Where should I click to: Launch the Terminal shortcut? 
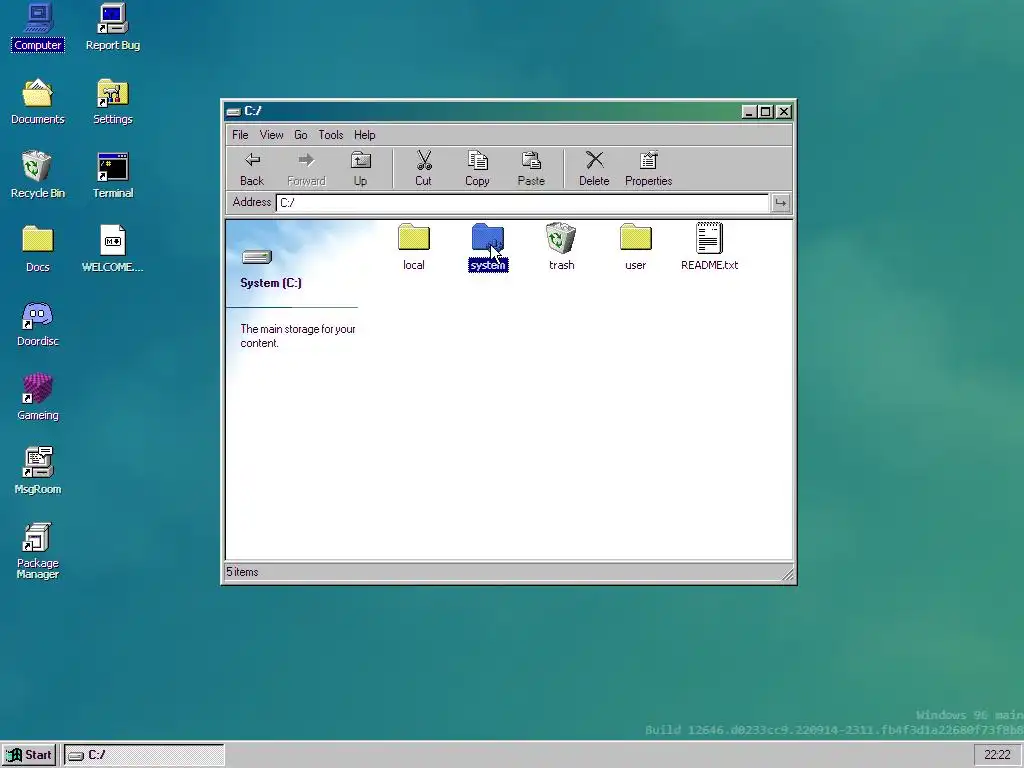point(113,175)
